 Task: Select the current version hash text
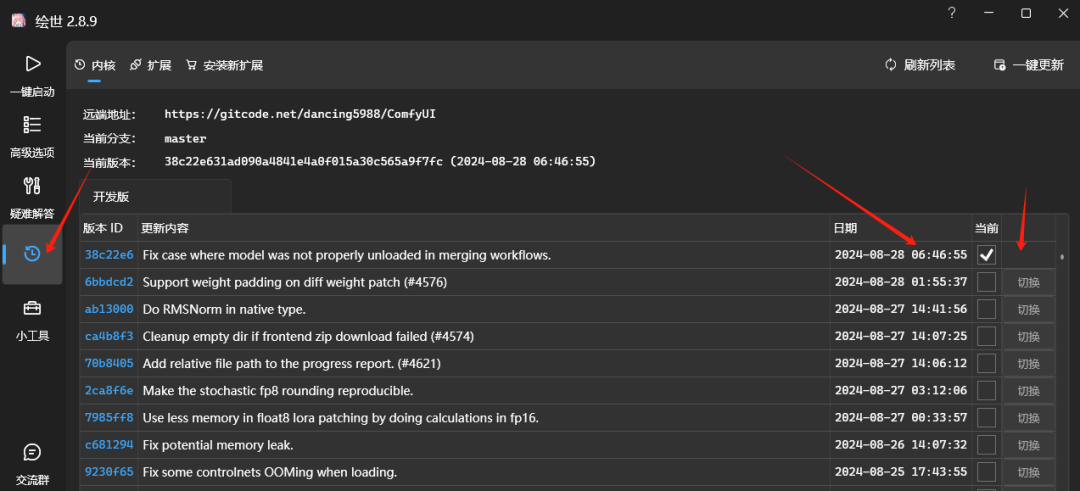coord(380,162)
